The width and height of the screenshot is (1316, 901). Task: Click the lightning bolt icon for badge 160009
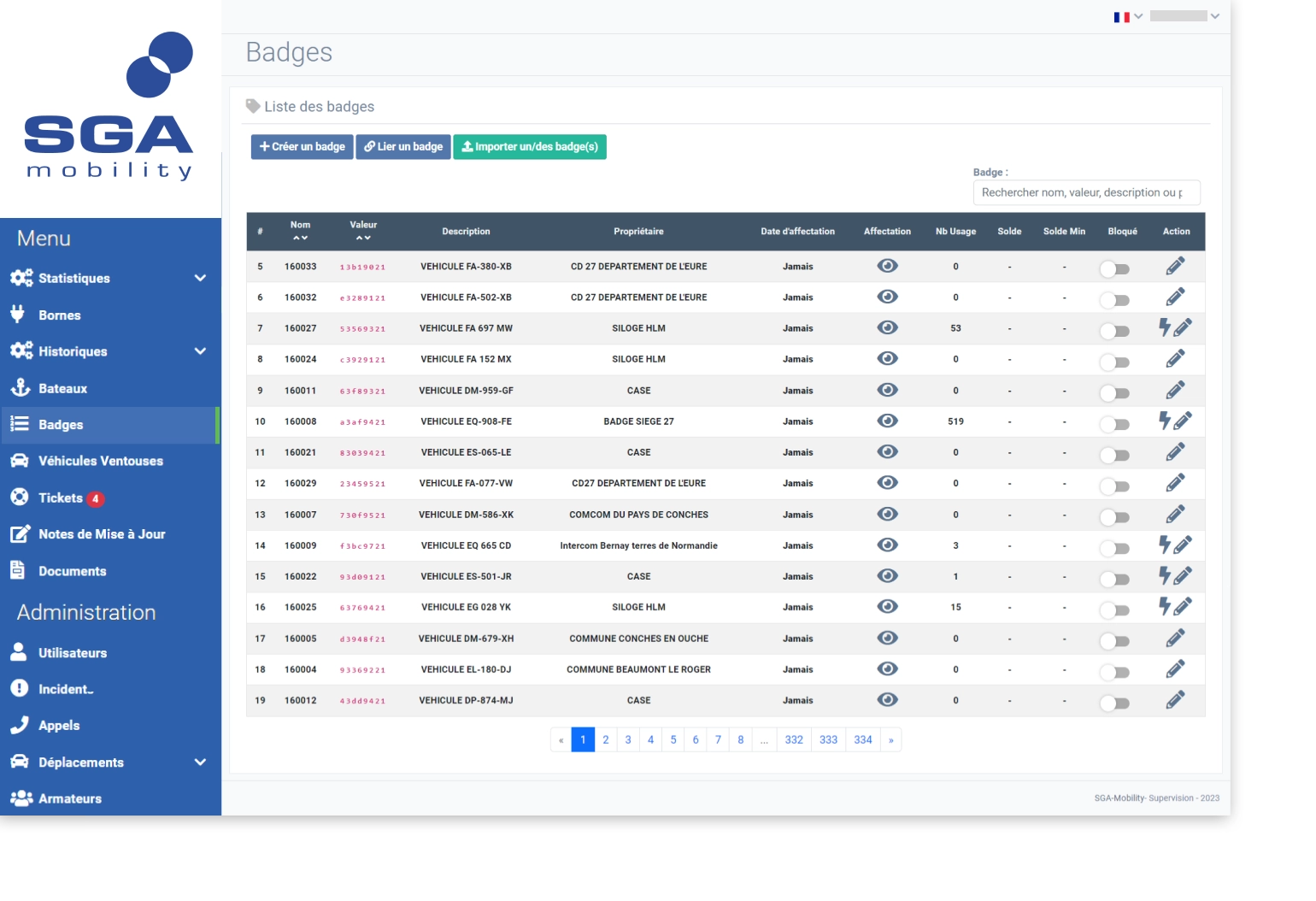click(x=1164, y=544)
